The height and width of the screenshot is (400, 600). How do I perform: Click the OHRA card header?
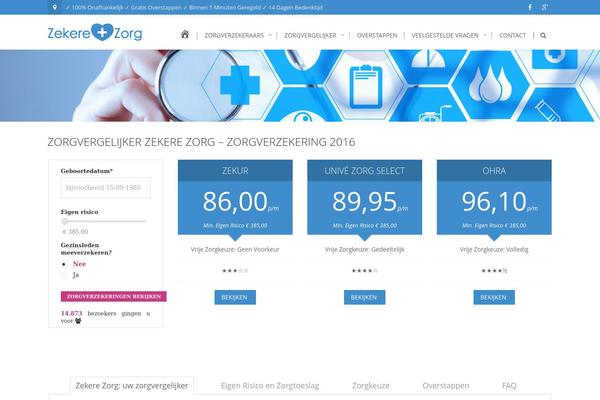tap(494, 171)
